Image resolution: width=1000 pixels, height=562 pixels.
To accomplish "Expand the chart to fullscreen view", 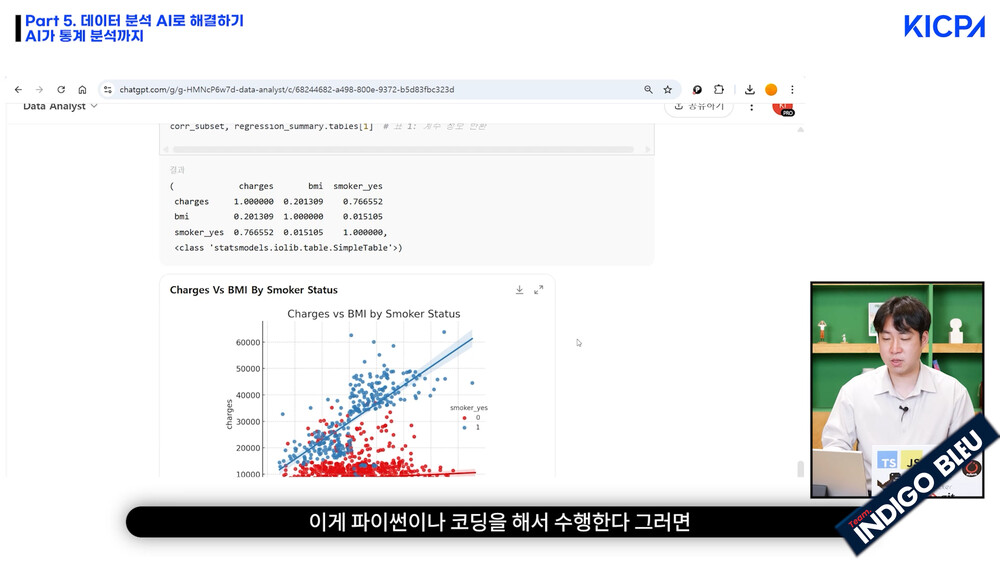I will [538, 290].
